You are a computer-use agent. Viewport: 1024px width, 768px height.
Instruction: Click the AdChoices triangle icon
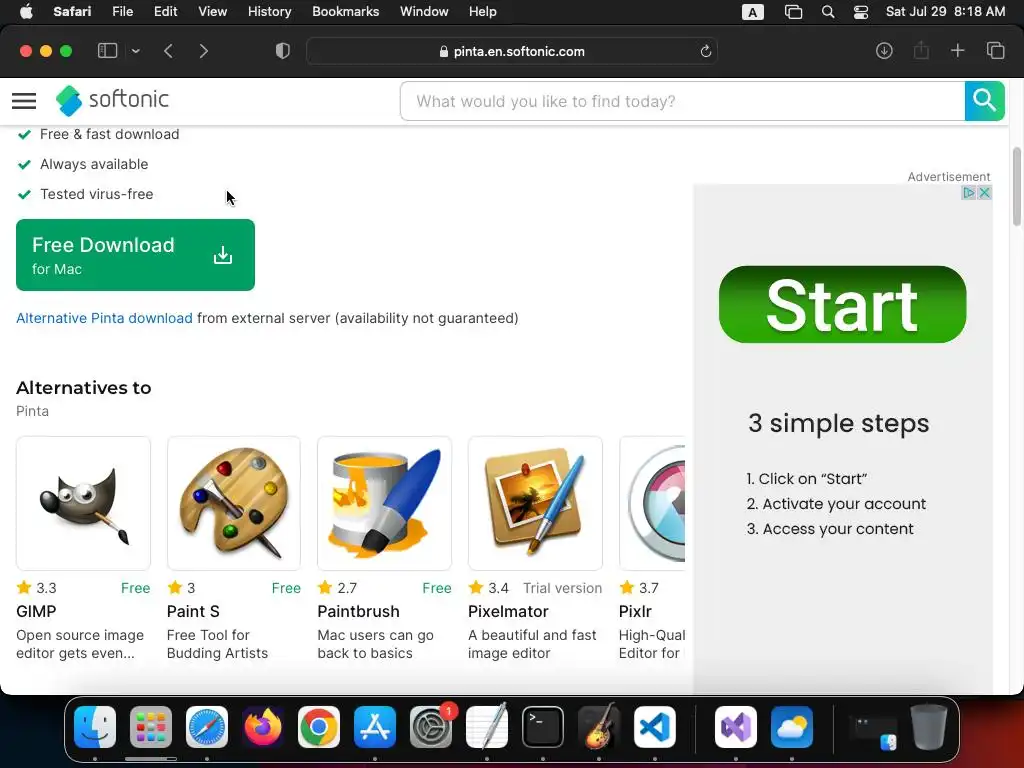pyautogui.click(x=969, y=193)
